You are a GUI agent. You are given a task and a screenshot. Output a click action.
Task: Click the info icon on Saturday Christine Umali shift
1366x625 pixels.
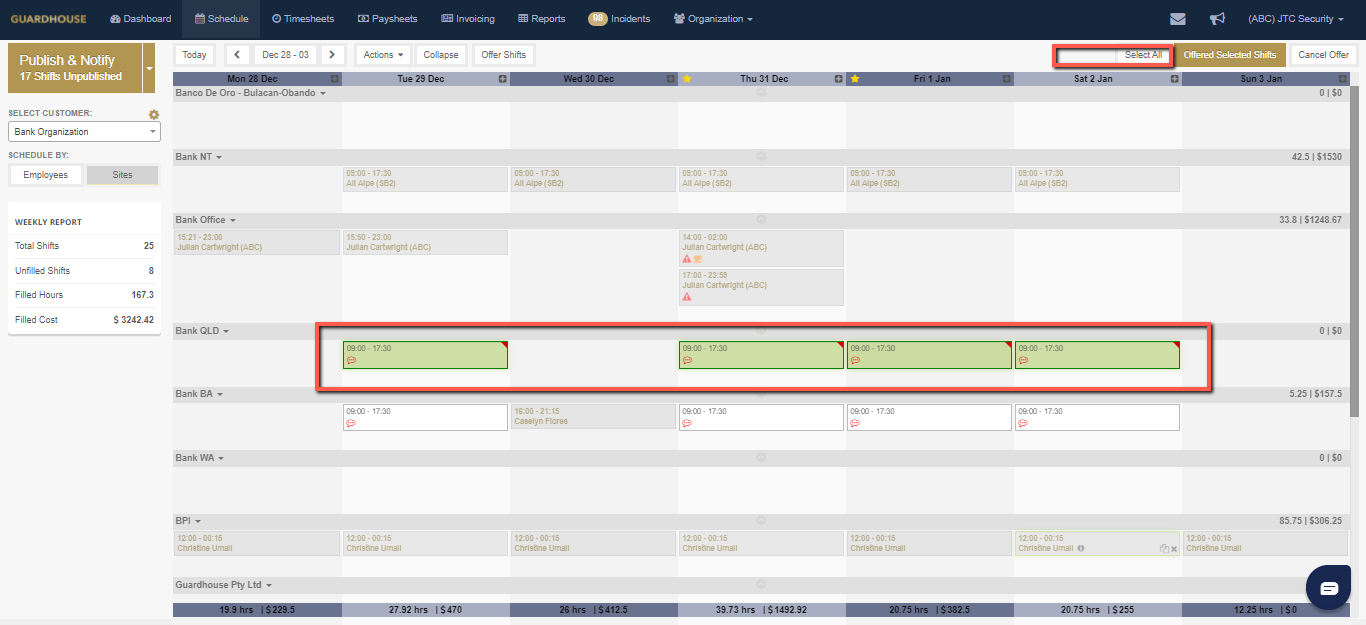point(1081,548)
